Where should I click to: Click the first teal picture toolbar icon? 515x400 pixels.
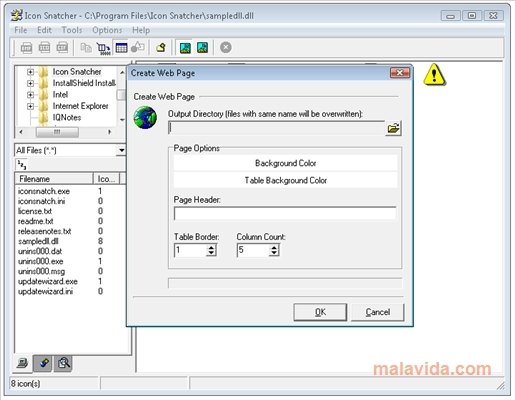point(185,48)
